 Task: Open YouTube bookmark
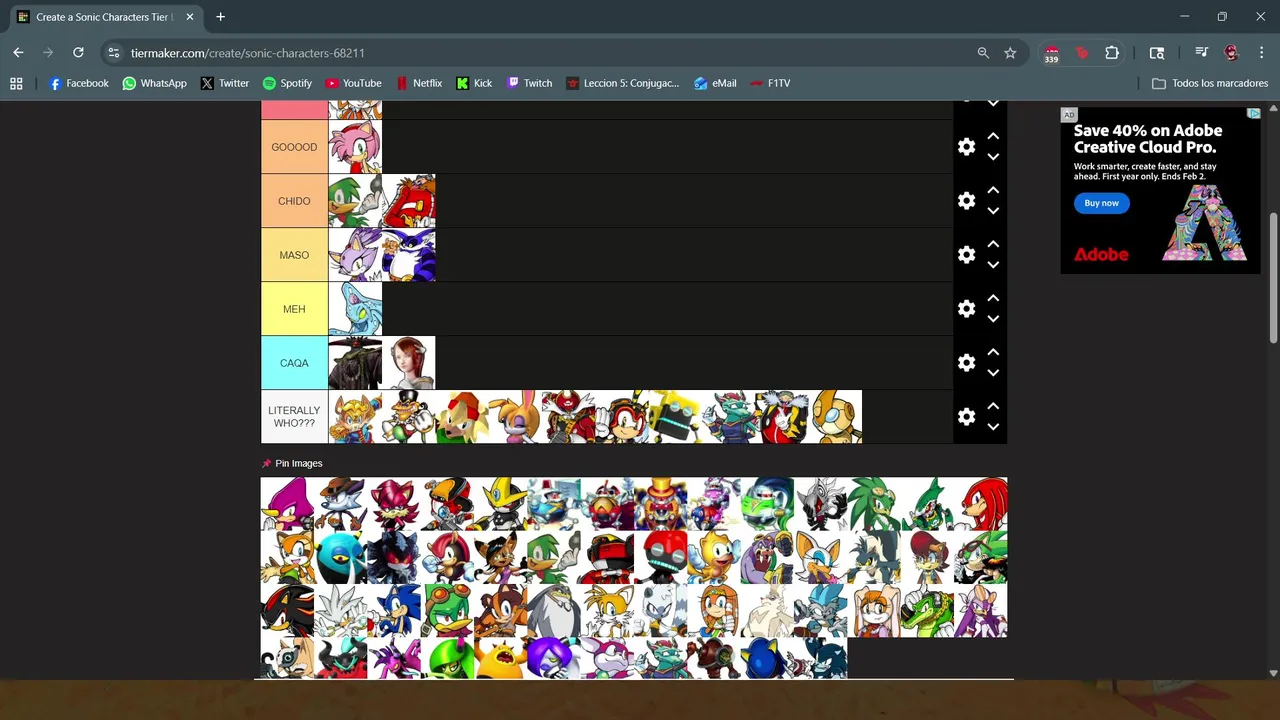[x=353, y=83]
